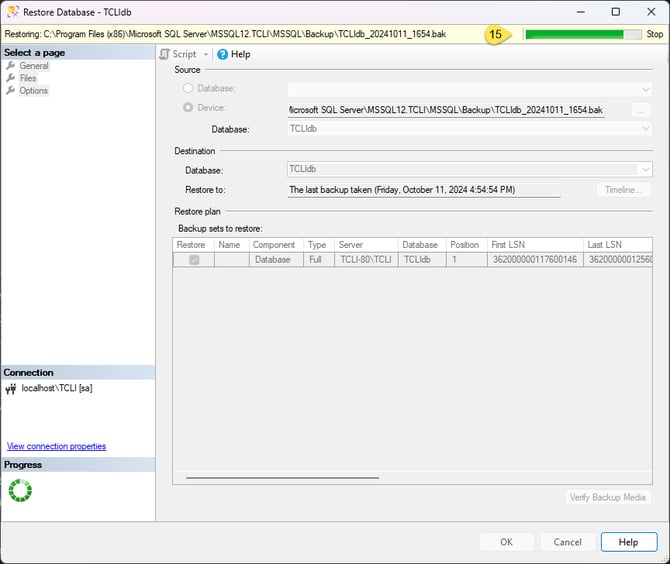Click the SSMS database icon in title bar
Viewport: 670px width, 564px height.
point(12,12)
